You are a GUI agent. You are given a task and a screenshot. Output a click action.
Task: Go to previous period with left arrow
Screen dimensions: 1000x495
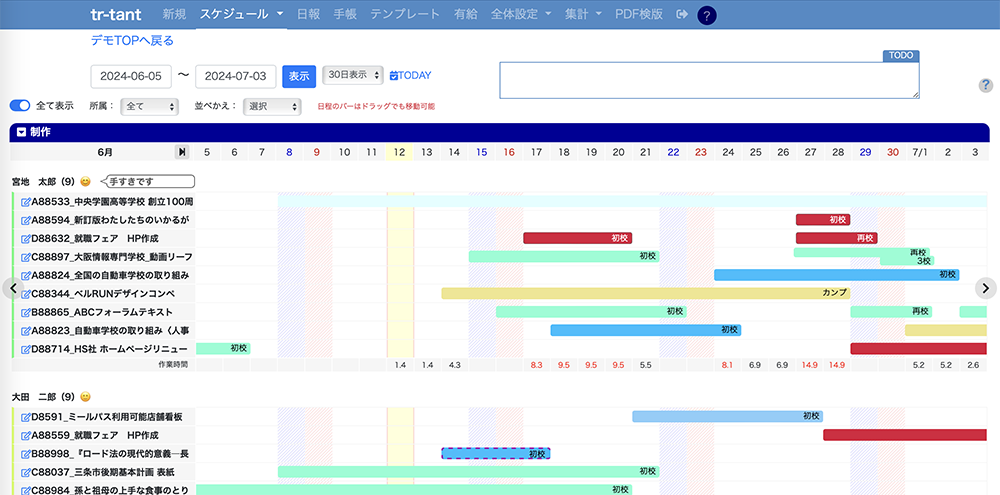13,288
